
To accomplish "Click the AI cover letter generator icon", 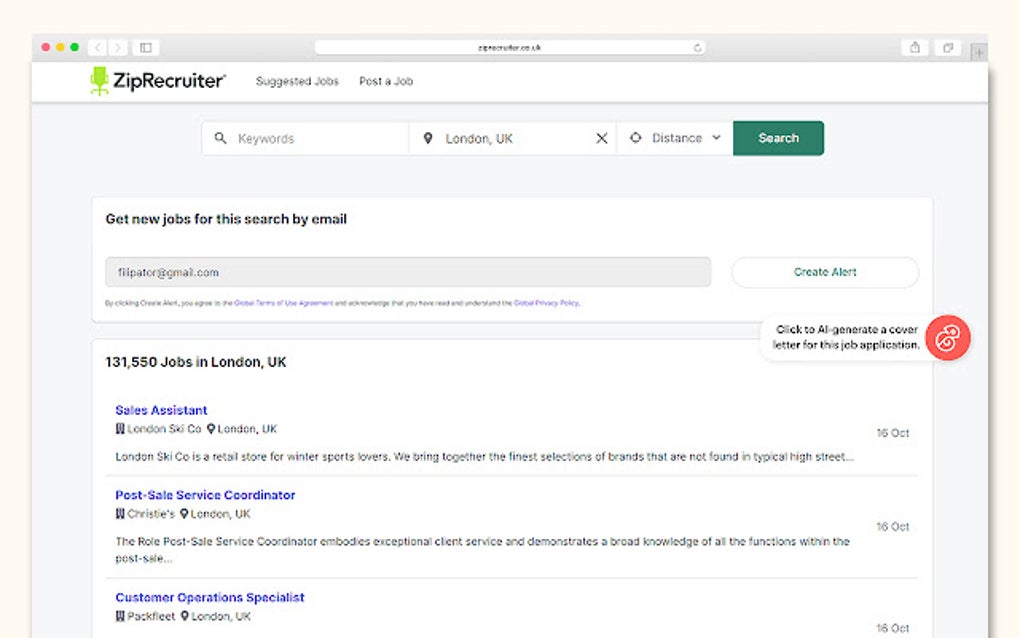I will [x=947, y=338].
